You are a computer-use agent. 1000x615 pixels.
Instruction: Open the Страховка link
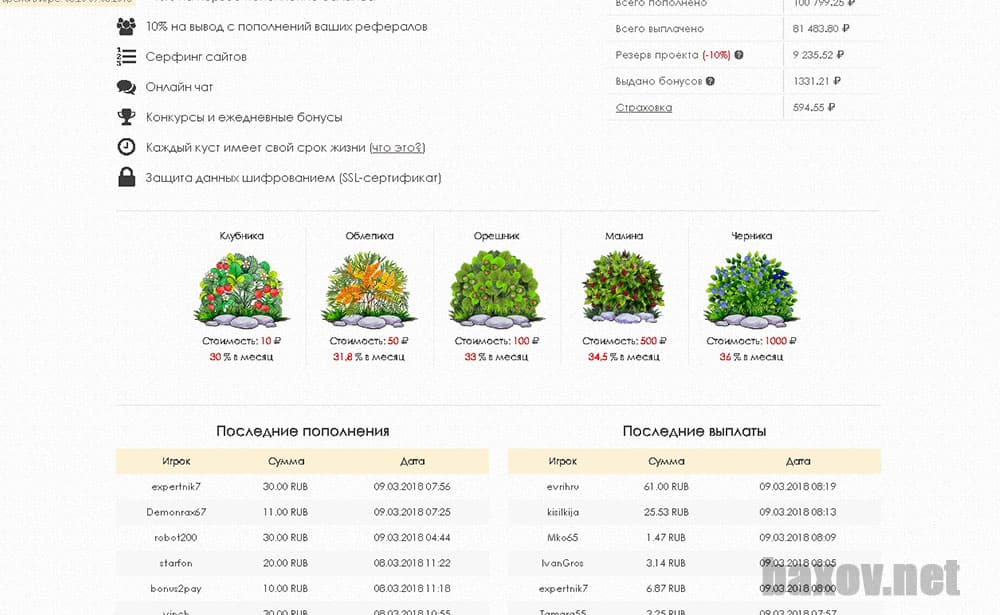[x=643, y=107]
